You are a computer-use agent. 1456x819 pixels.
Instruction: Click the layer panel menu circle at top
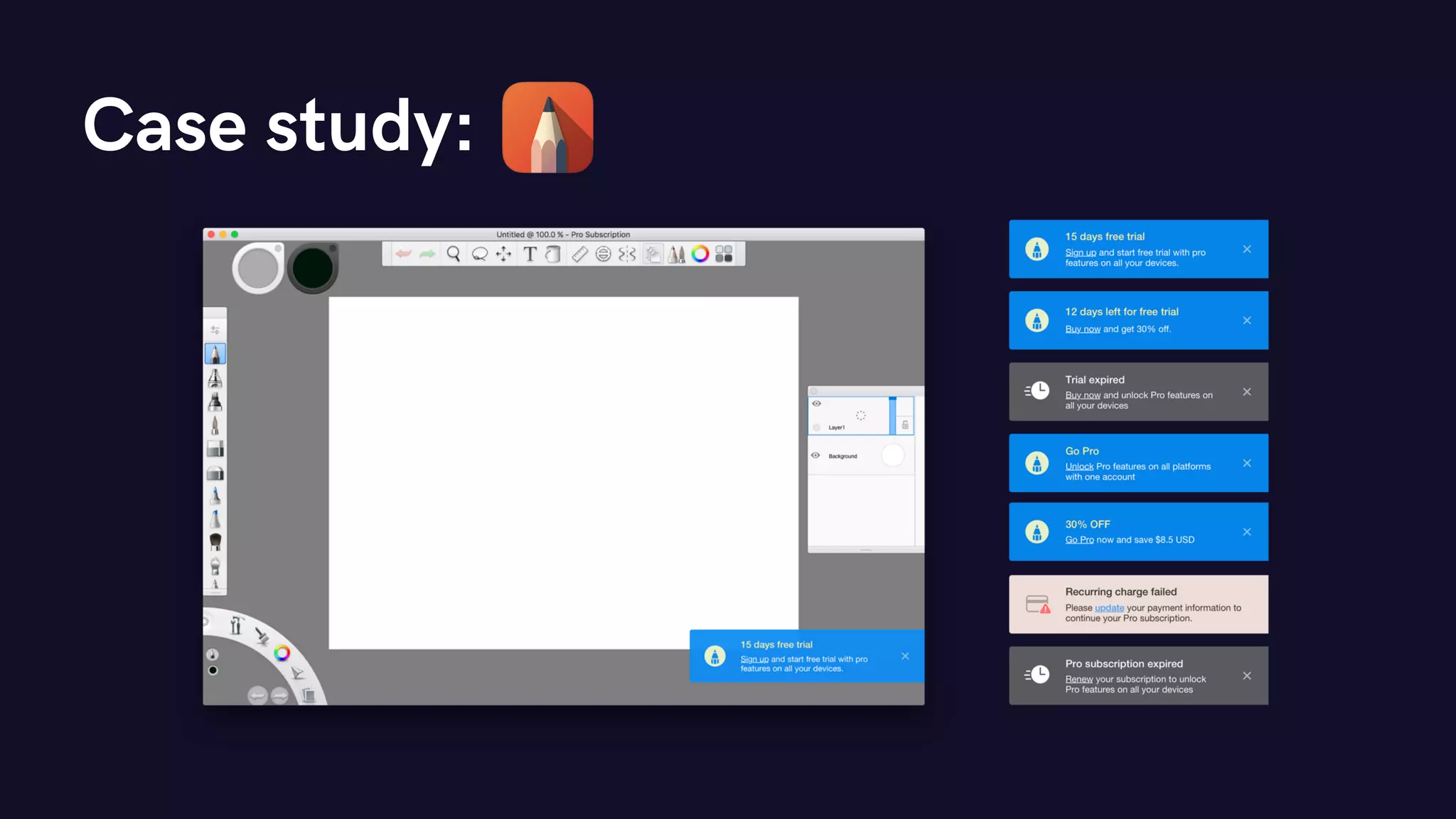pos(815,391)
